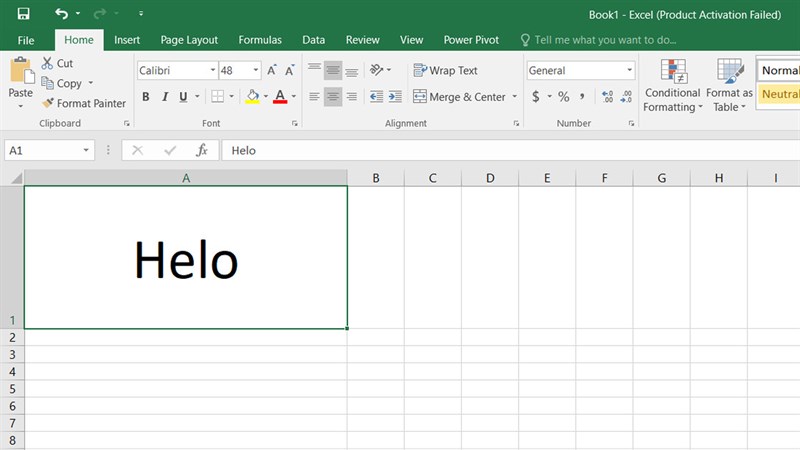Viewport: 800px width, 450px height.
Task: Apply percent style
Action: pos(563,96)
